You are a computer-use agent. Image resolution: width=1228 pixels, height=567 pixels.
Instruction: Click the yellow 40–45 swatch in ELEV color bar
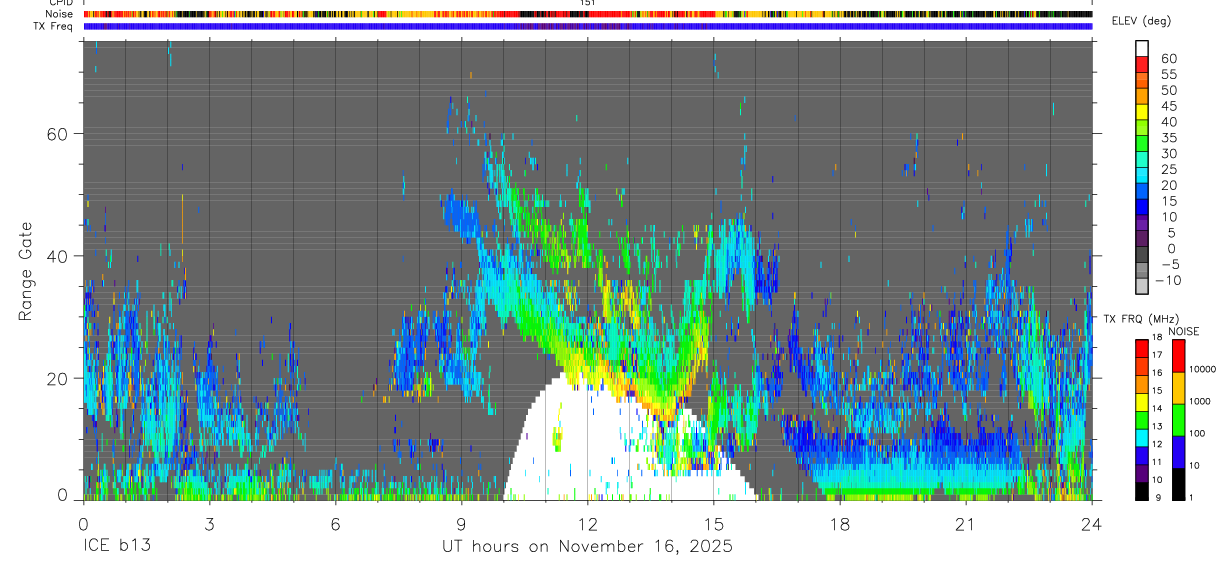1142,112
